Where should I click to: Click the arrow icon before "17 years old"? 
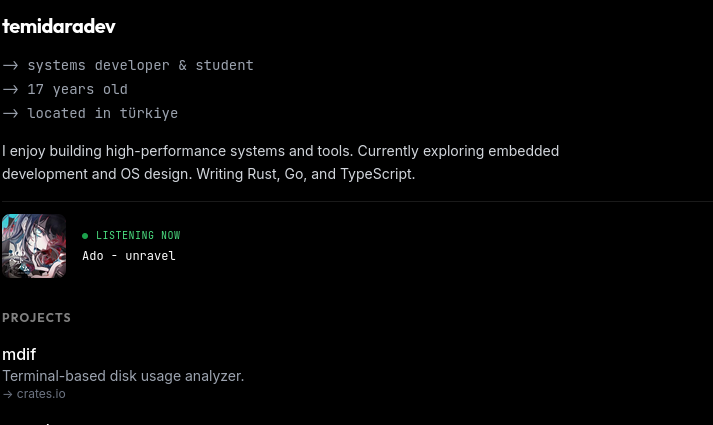click(x=10, y=90)
